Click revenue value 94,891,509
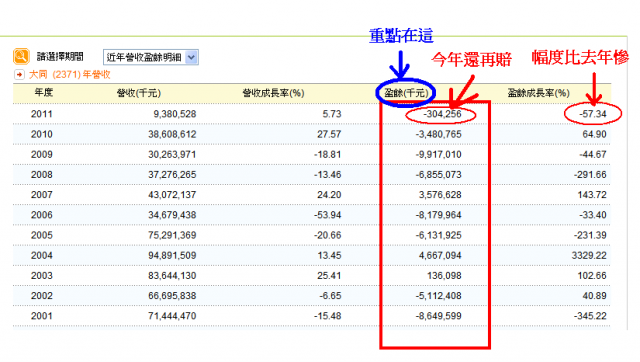 tap(172, 255)
